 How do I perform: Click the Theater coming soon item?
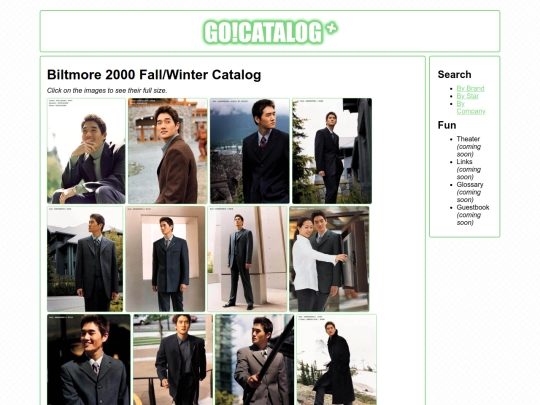pyautogui.click(x=469, y=146)
